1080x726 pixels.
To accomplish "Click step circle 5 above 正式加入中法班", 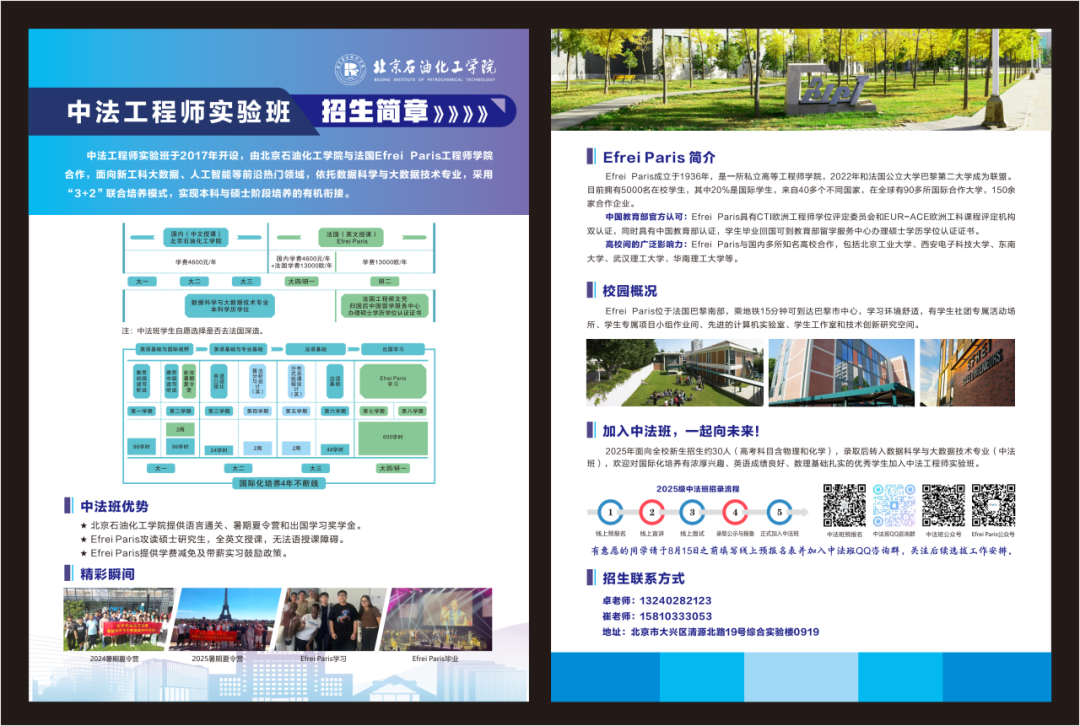I will pos(779,512).
